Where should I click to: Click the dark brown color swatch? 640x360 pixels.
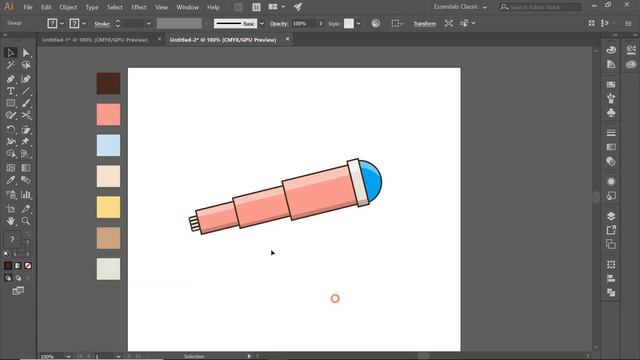tap(108, 84)
